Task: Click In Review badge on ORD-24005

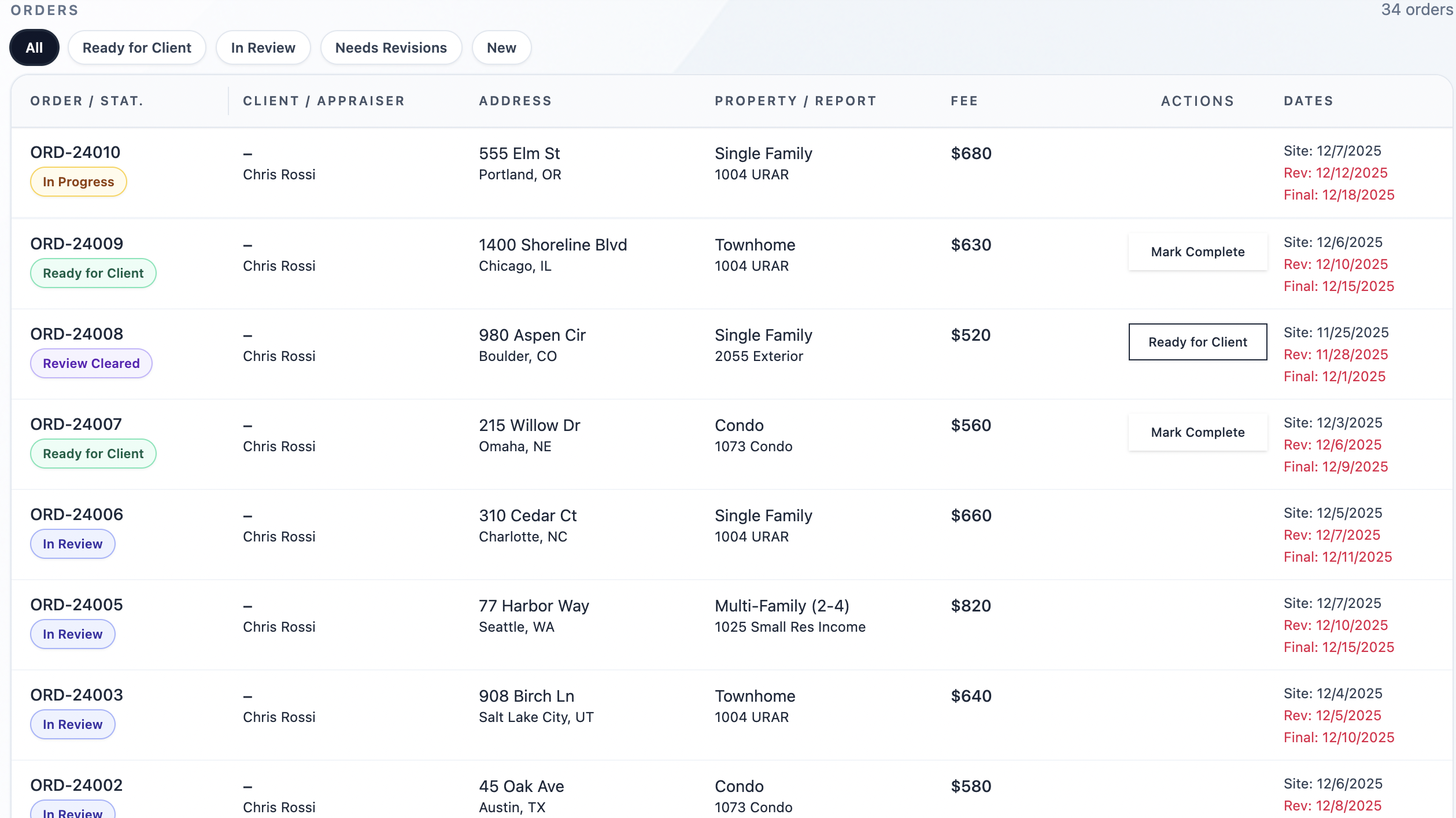Action: pyautogui.click(x=73, y=634)
